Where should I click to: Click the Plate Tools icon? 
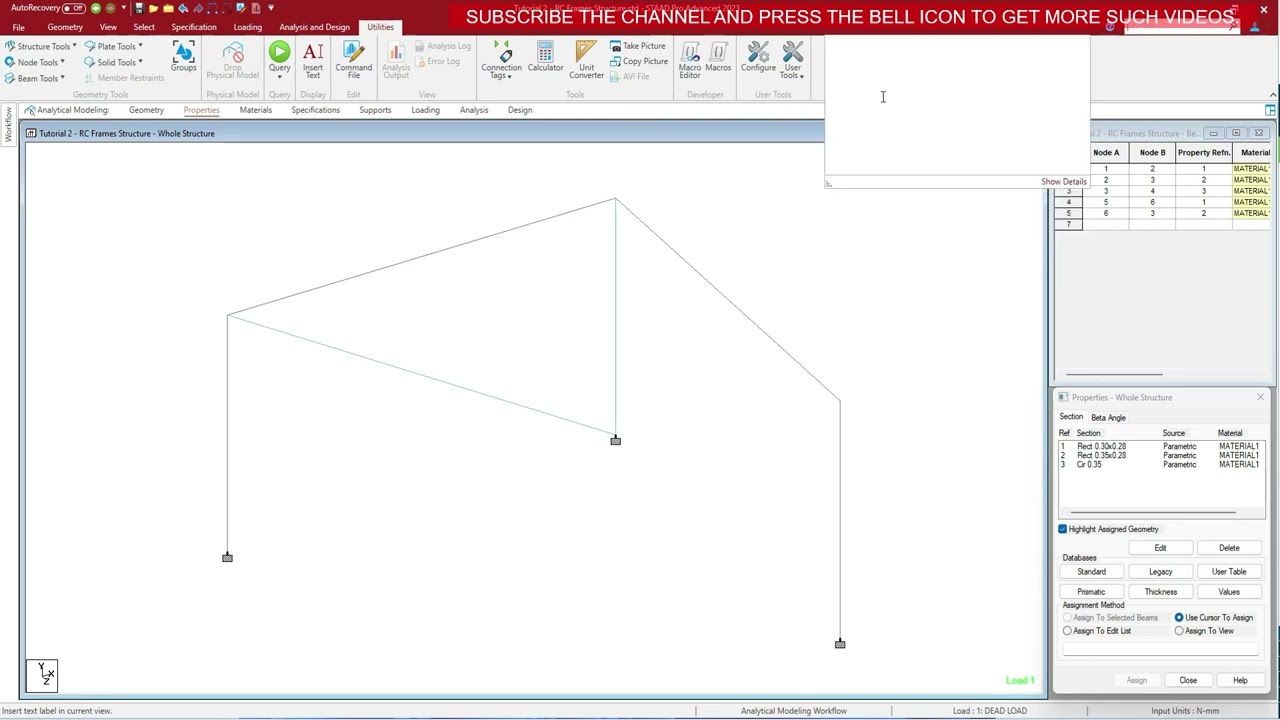[90, 46]
